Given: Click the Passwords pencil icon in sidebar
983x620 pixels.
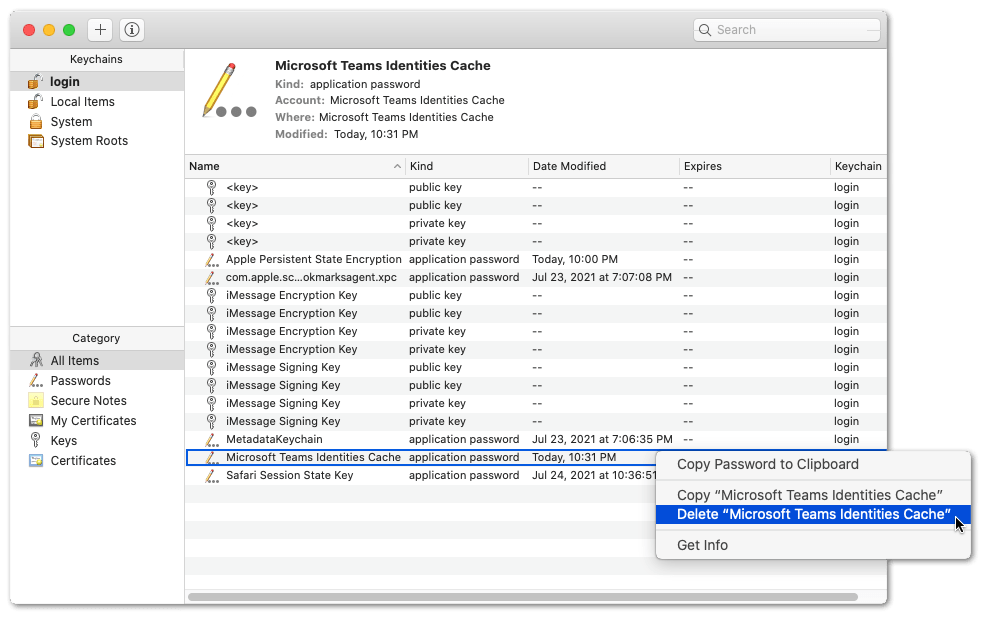Looking at the screenshot, I should [x=36, y=381].
